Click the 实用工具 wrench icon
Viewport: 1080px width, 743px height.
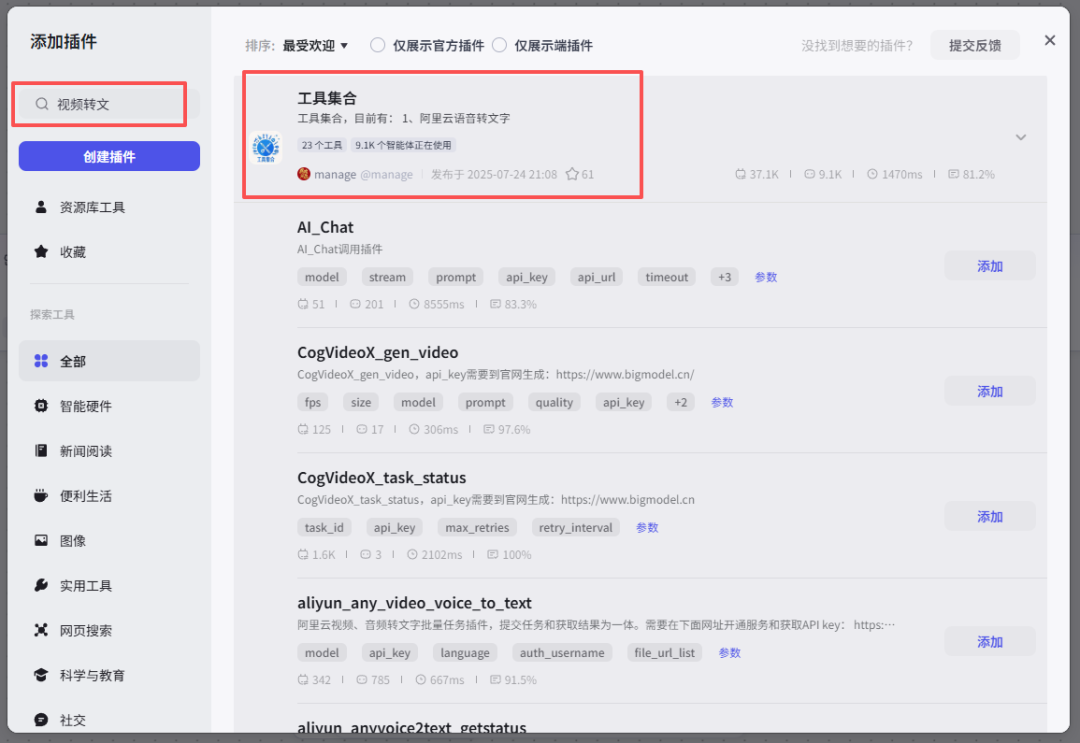tap(41, 585)
